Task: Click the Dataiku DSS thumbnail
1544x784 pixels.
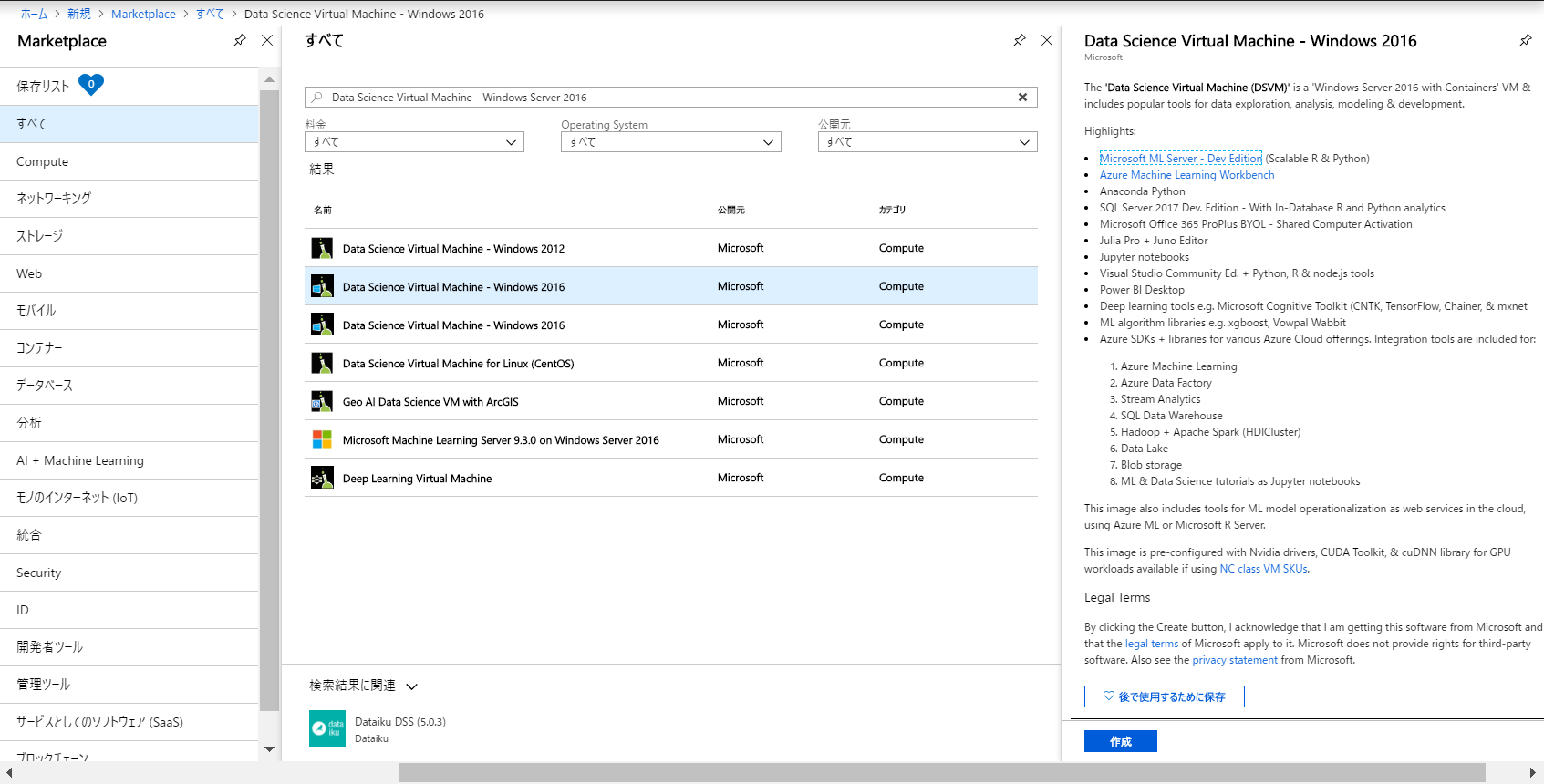Action: pyautogui.click(x=327, y=728)
